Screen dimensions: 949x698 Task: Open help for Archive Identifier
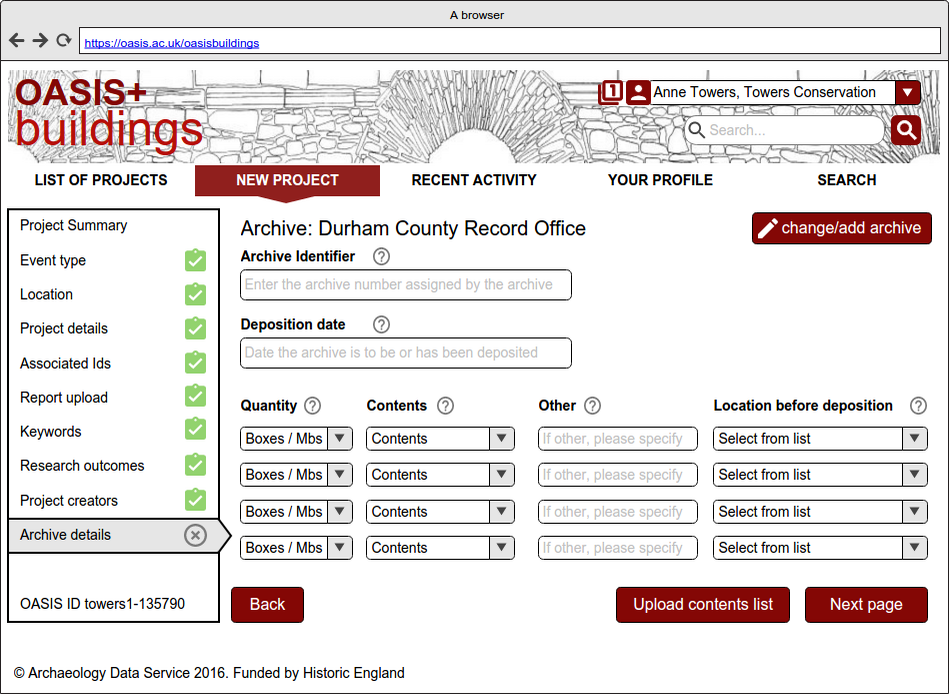point(381,257)
